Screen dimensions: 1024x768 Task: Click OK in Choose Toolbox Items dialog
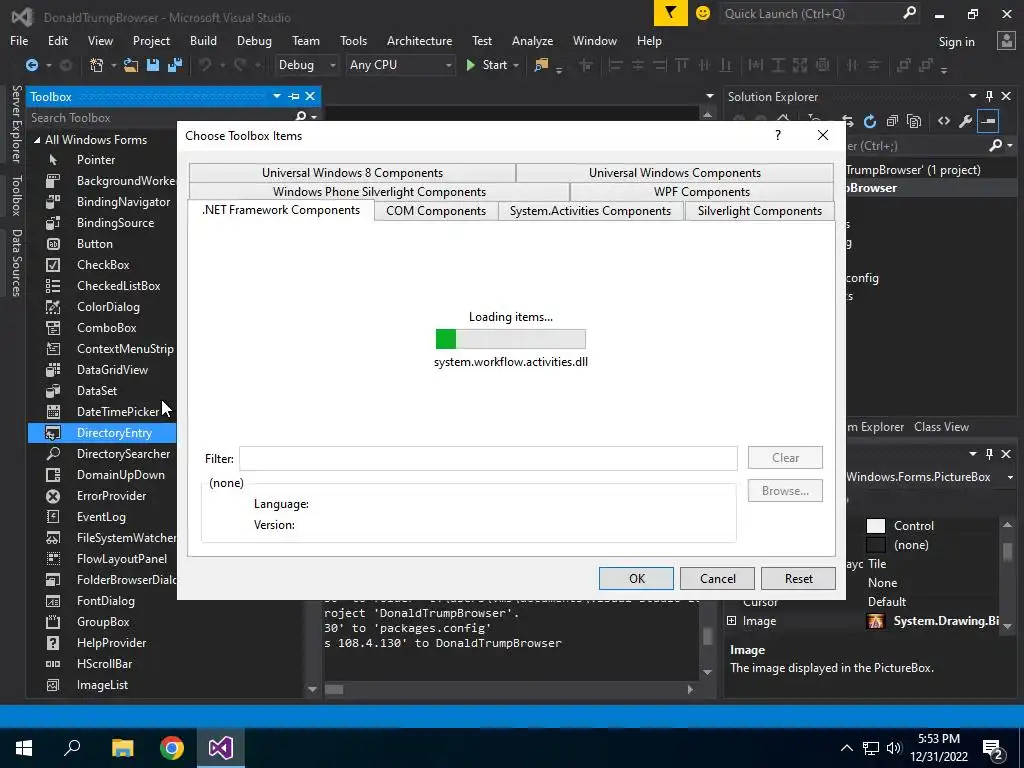[636, 579]
